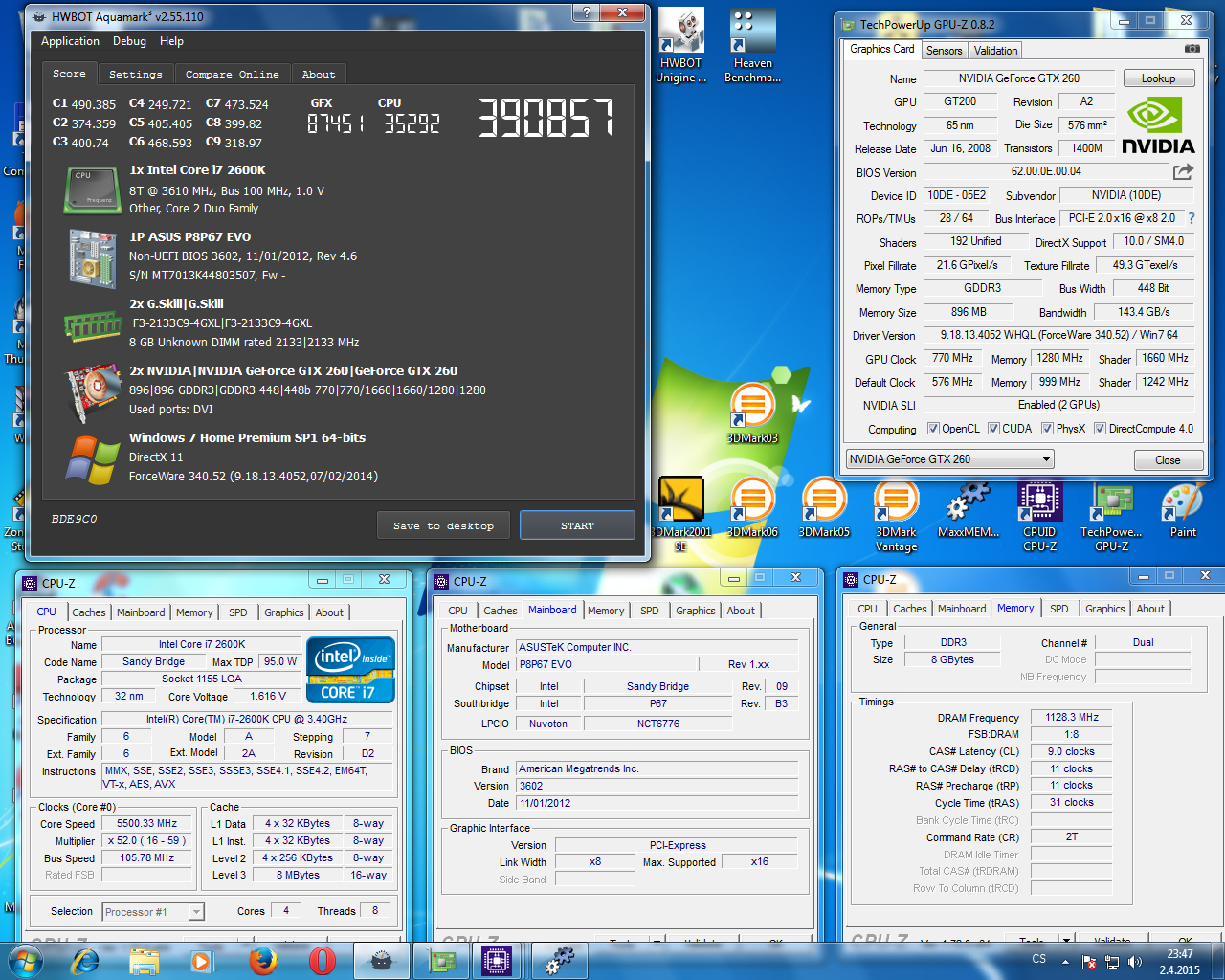
Task: Switch to GPU-Z taskbar button
Action: [x=441, y=961]
